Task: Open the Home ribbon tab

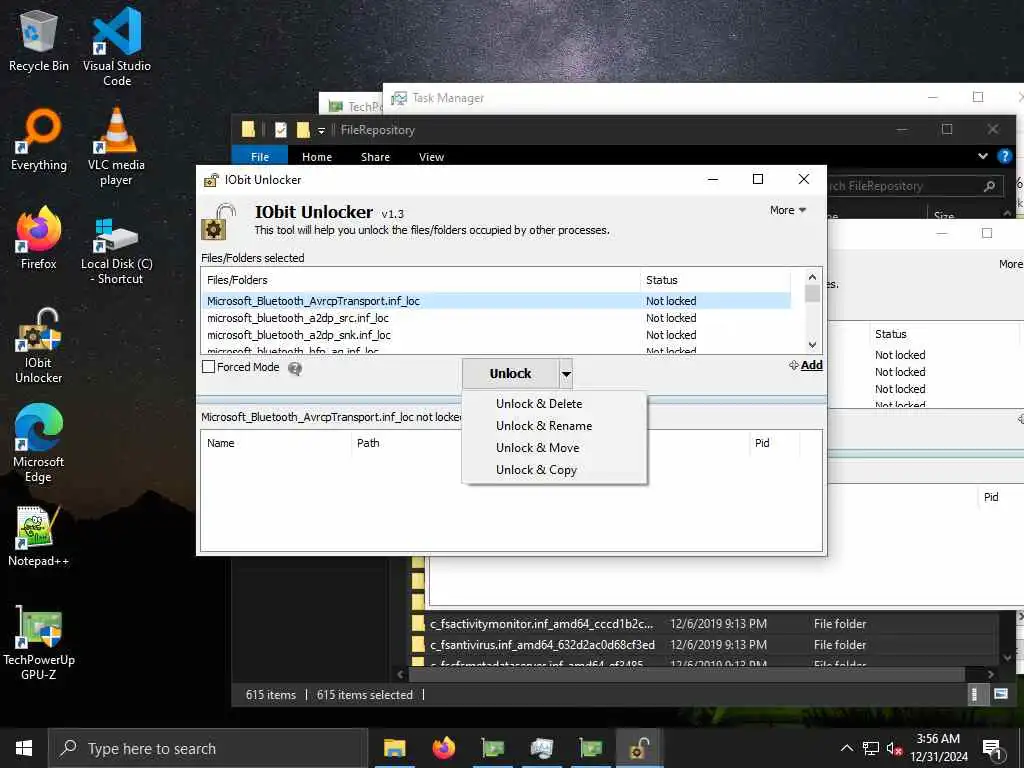Action: point(317,157)
